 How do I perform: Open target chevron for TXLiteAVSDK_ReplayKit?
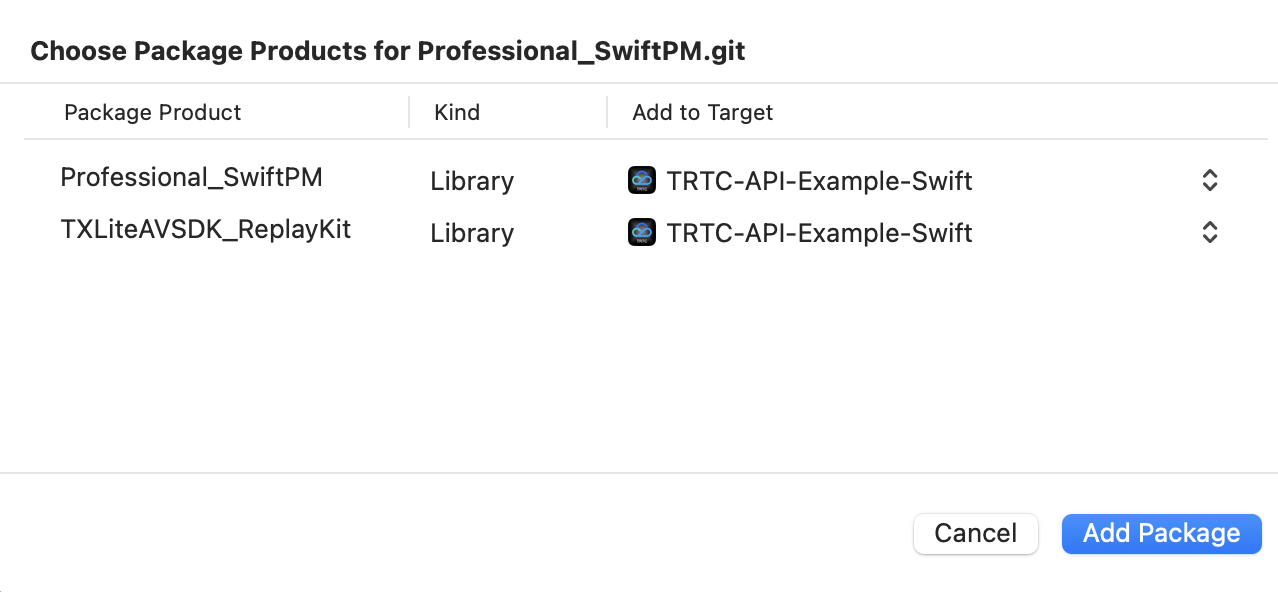coord(1209,233)
